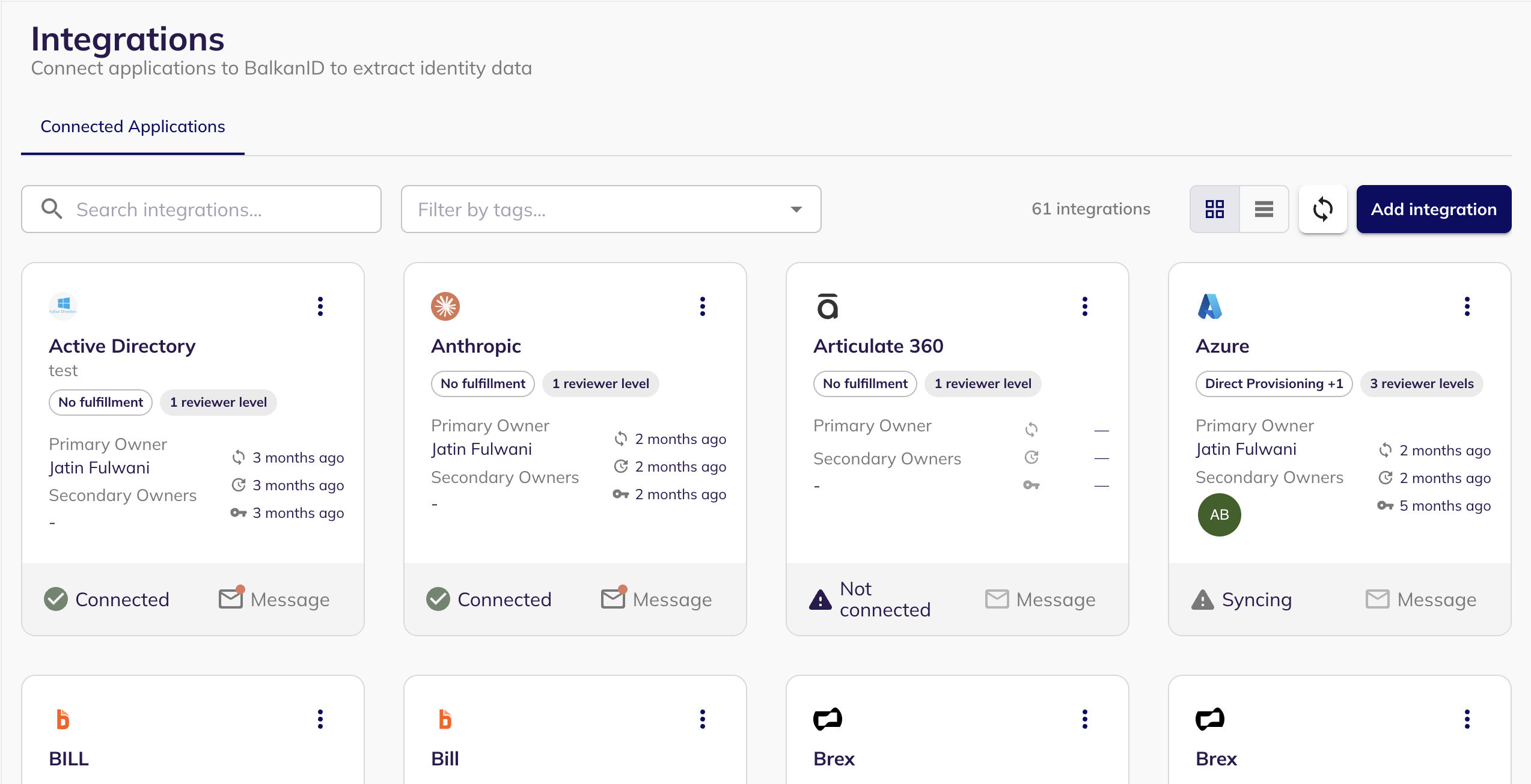Click Jatin Fulwani owner on Anthropic card
1531x784 pixels.
481,449
